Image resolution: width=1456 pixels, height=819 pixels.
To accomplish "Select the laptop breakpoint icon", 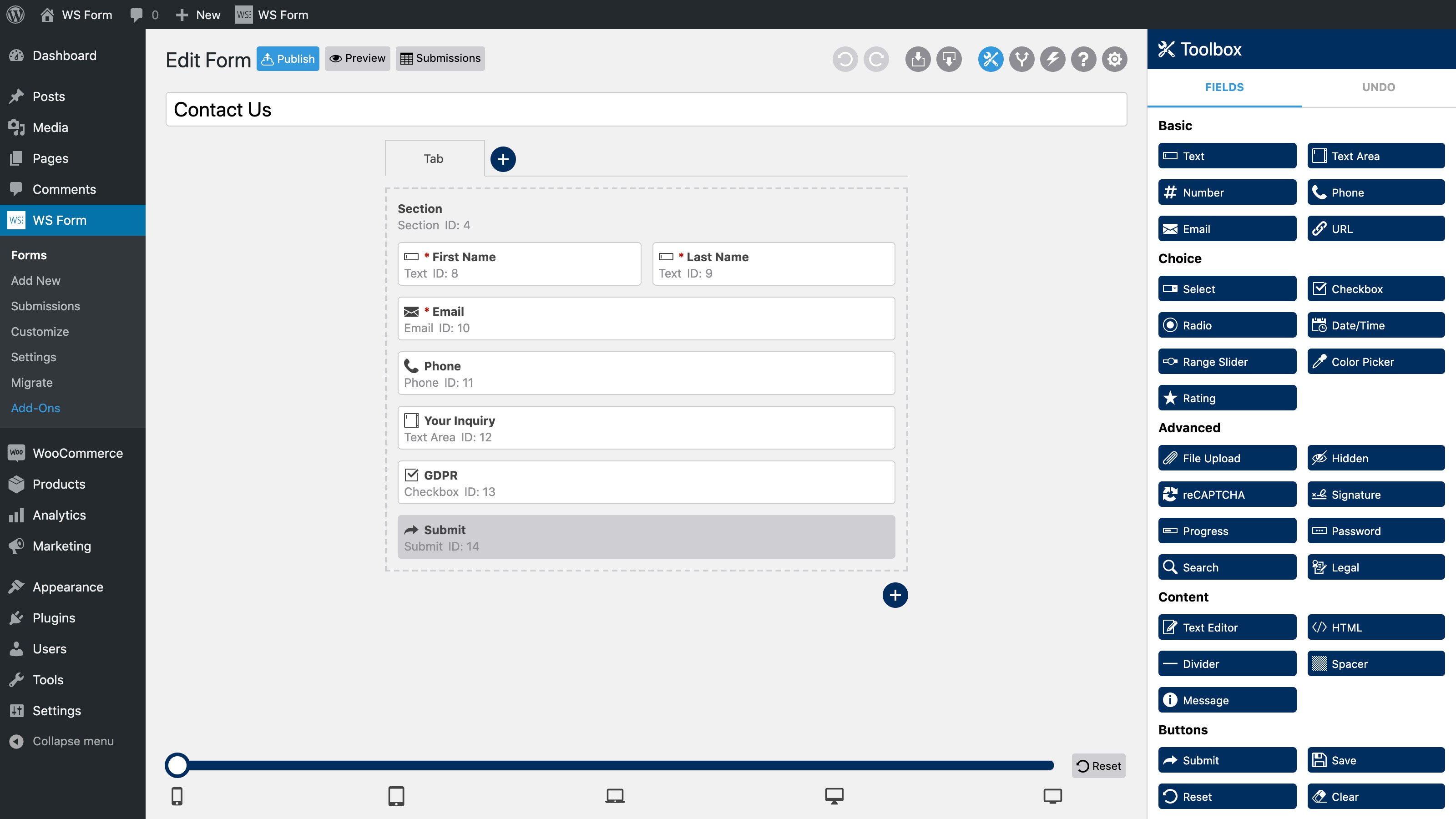I will pos(615,796).
